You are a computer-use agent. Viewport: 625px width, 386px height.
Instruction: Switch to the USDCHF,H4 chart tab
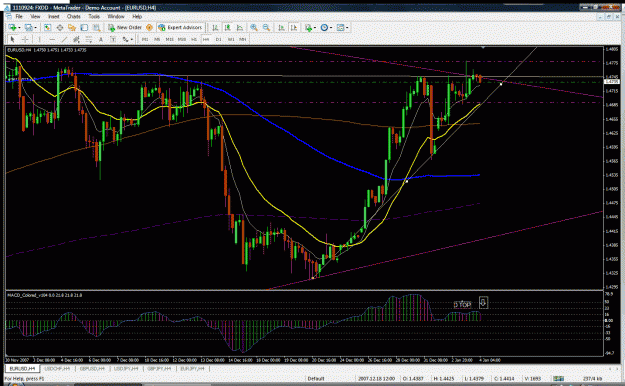click(57, 368)
